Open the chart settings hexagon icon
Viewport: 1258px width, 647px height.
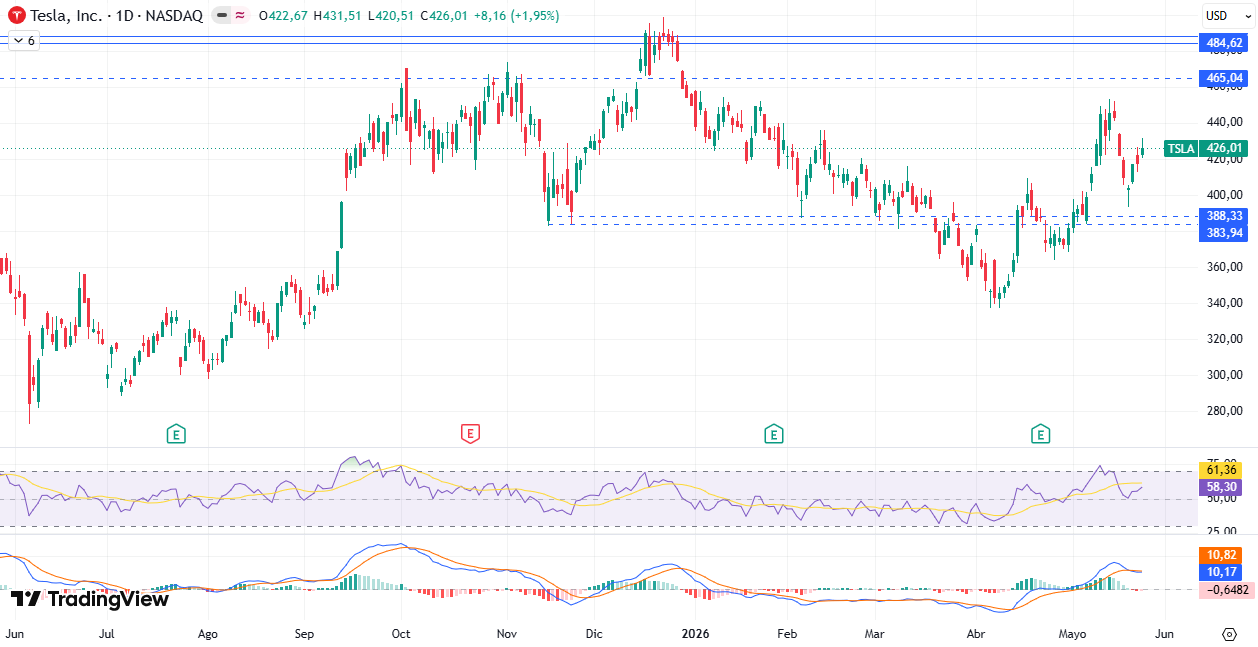1229,634
